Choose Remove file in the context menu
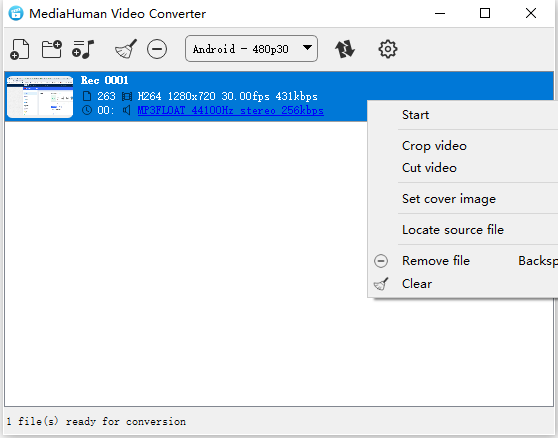Viewport: 558px width, 438px height. click(463, 261)
